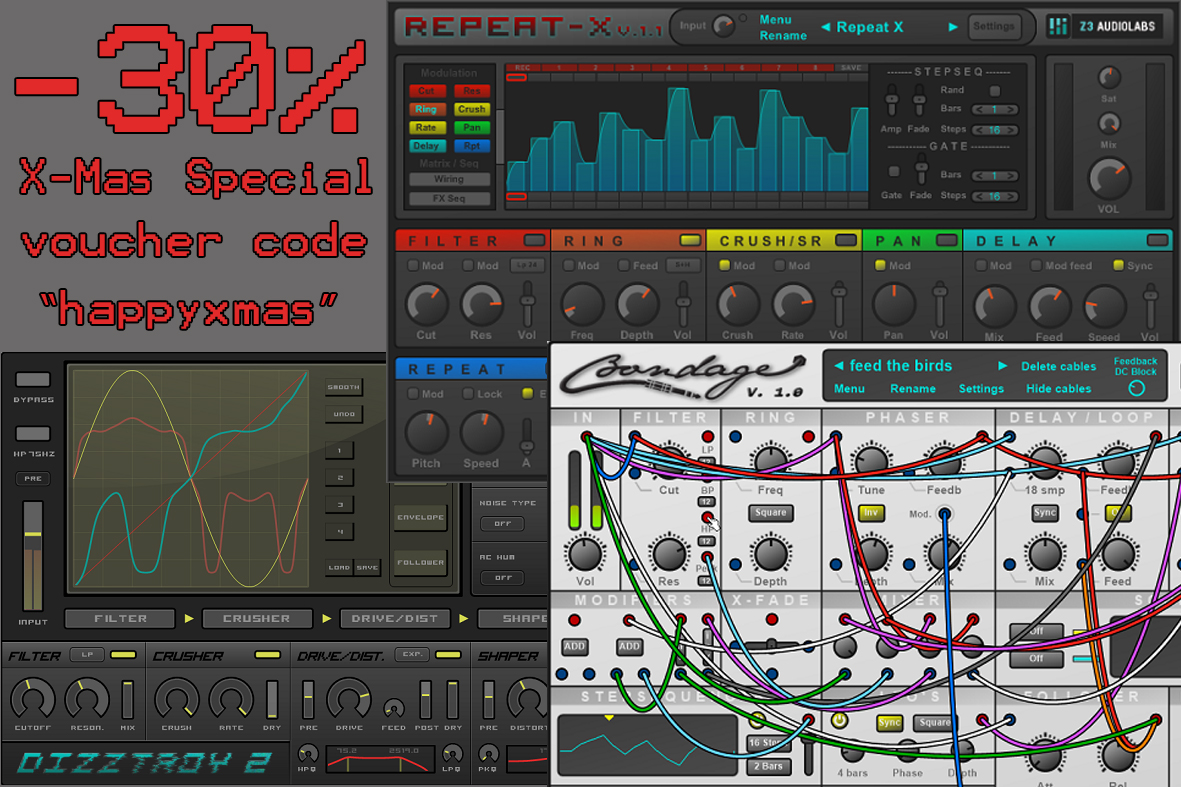Image resolution: width=1181 pixels, height=787 pixels.
Task: Select the Dizztroy CRUSHER routing tab
Action: click(x=256, y=618)
